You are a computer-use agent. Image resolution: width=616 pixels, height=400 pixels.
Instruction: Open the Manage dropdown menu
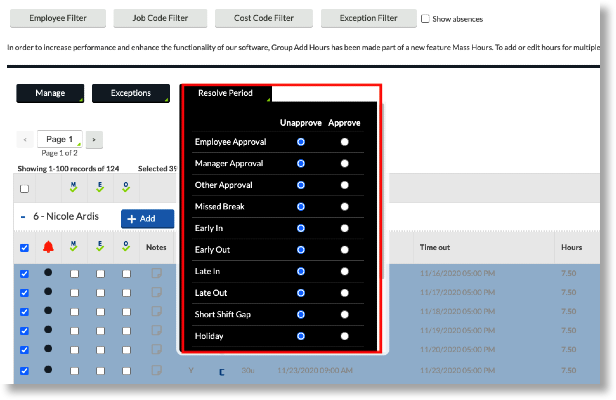point(50,93)
